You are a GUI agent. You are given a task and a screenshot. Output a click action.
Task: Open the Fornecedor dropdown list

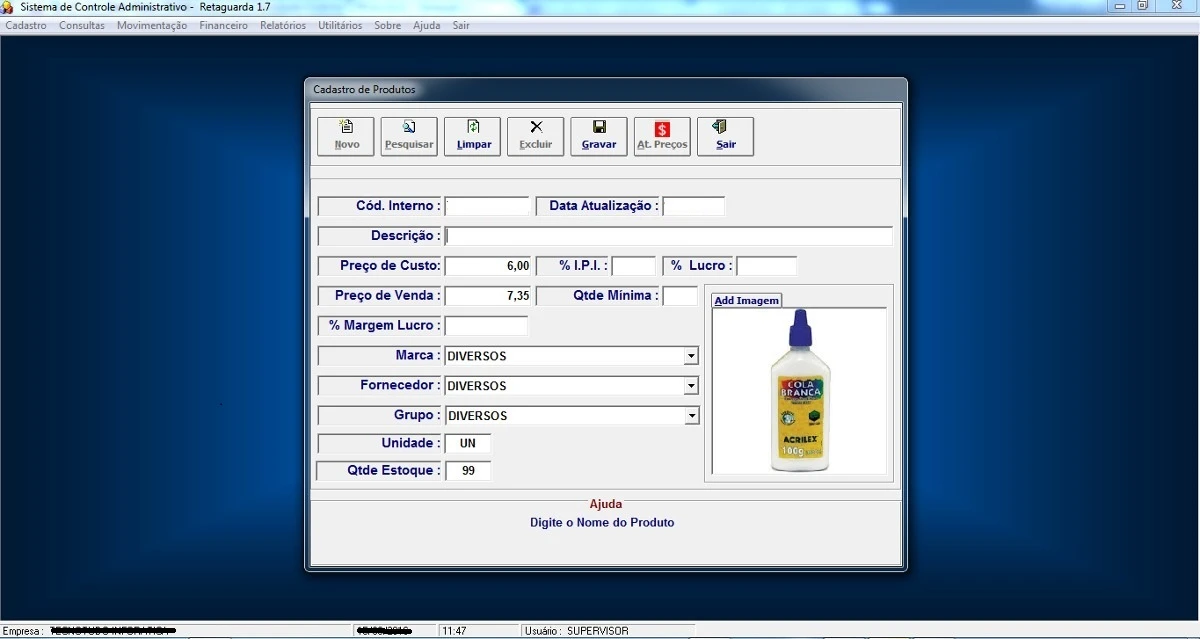click(690, 386)
